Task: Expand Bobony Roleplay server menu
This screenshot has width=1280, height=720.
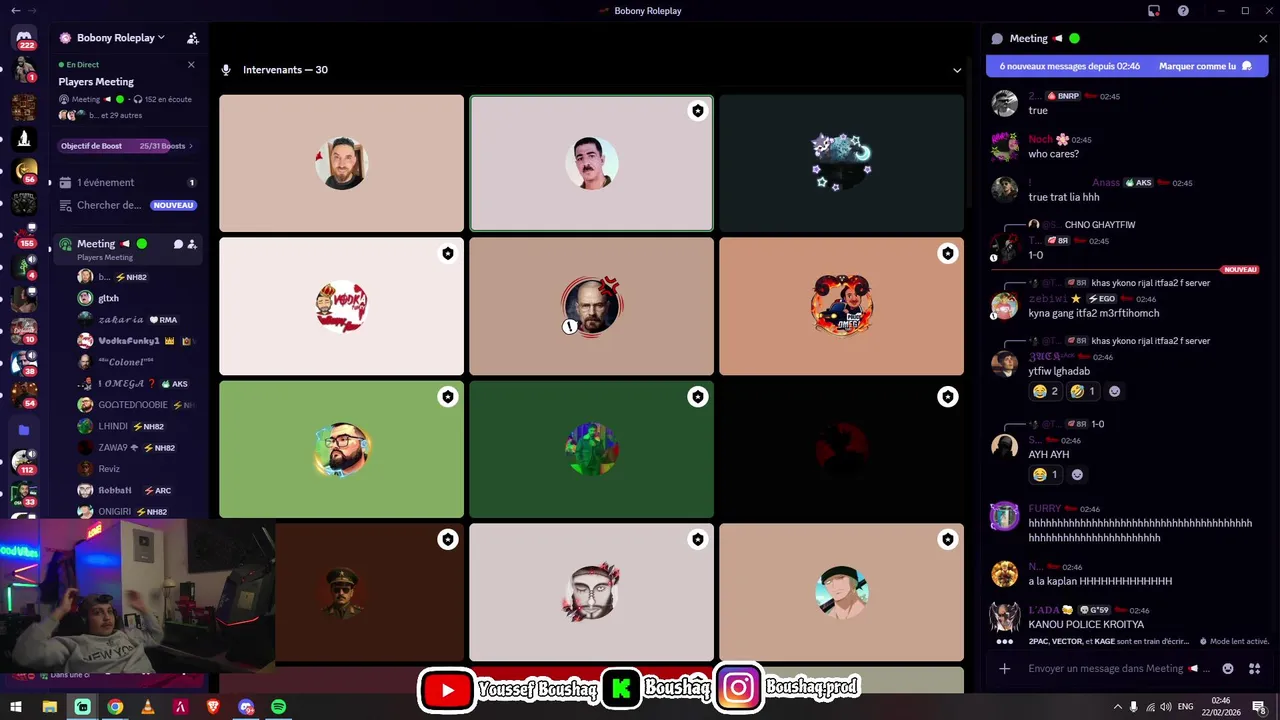Action: [112, 38]
